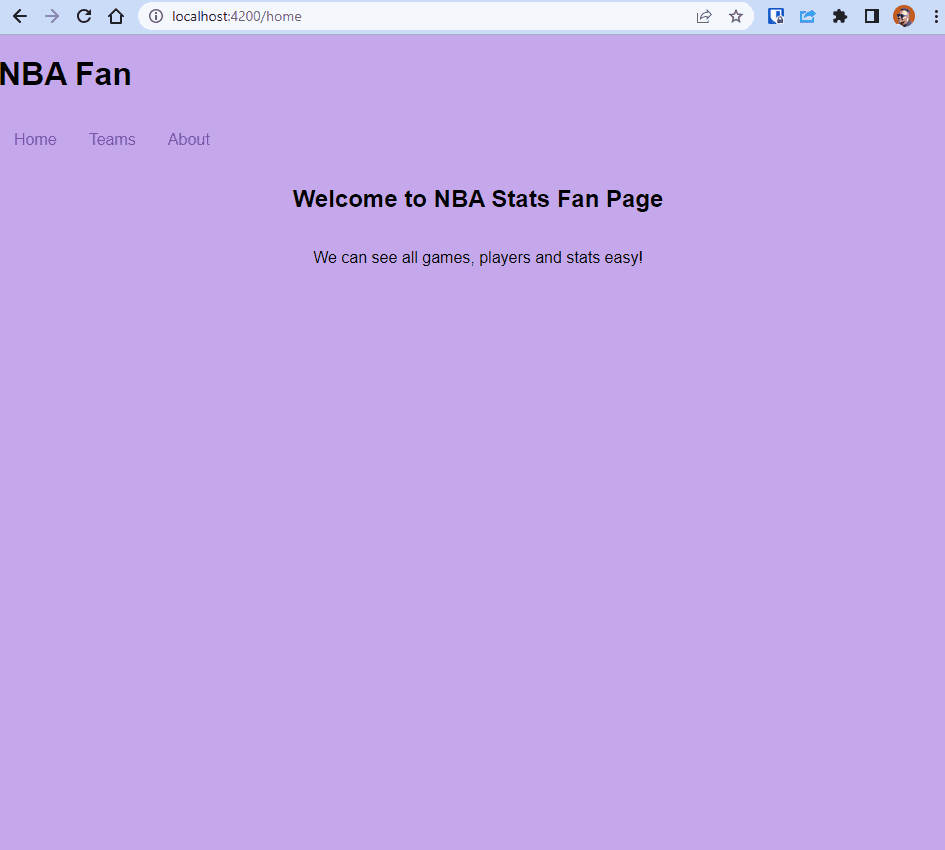Open the Extensions puzzle-piece menu
The height and width of the screenshot is (850, 945).
(840, 16)
